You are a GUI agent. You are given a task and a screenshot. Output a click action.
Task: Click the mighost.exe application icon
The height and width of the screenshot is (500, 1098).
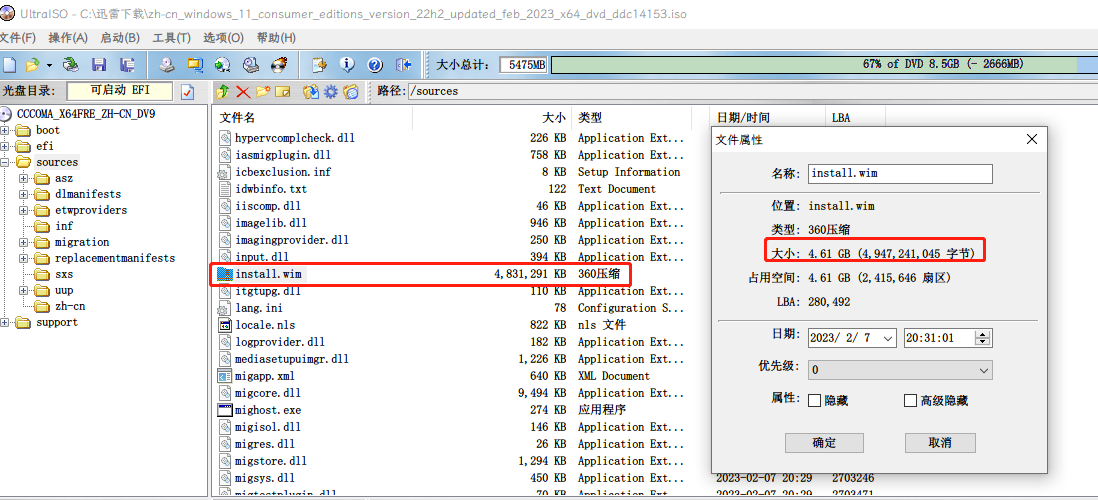point(225,410)
